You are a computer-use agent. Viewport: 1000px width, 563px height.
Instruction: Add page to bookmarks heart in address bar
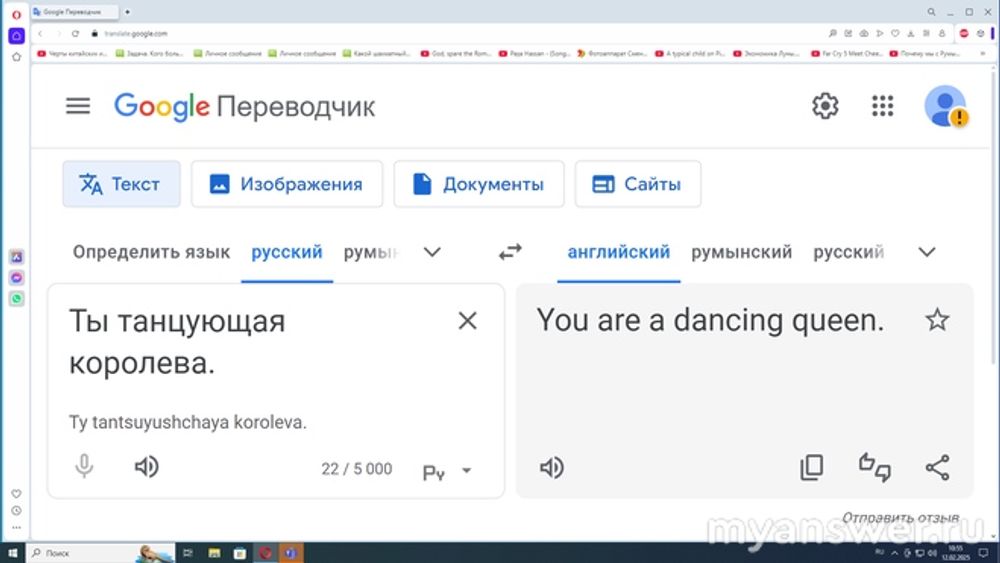pyautogui.click(x=895, y=33)
